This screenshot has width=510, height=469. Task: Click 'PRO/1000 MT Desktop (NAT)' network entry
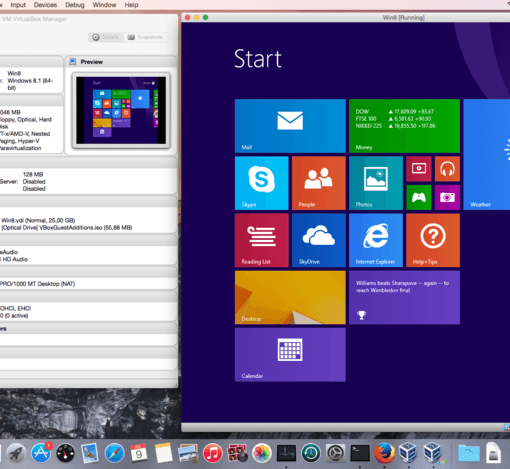tap(37, 284)
